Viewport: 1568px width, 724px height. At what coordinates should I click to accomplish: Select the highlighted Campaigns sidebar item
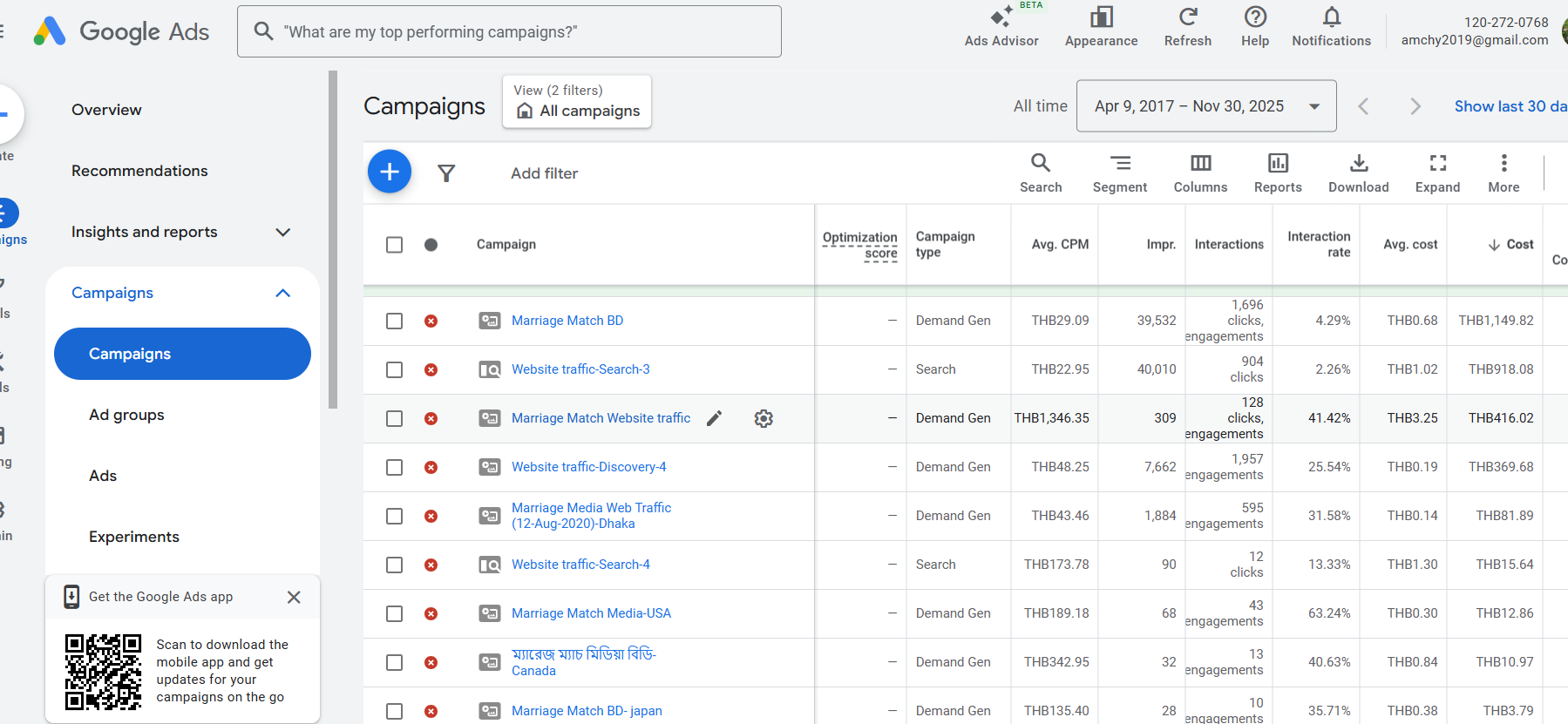[182, 354]
